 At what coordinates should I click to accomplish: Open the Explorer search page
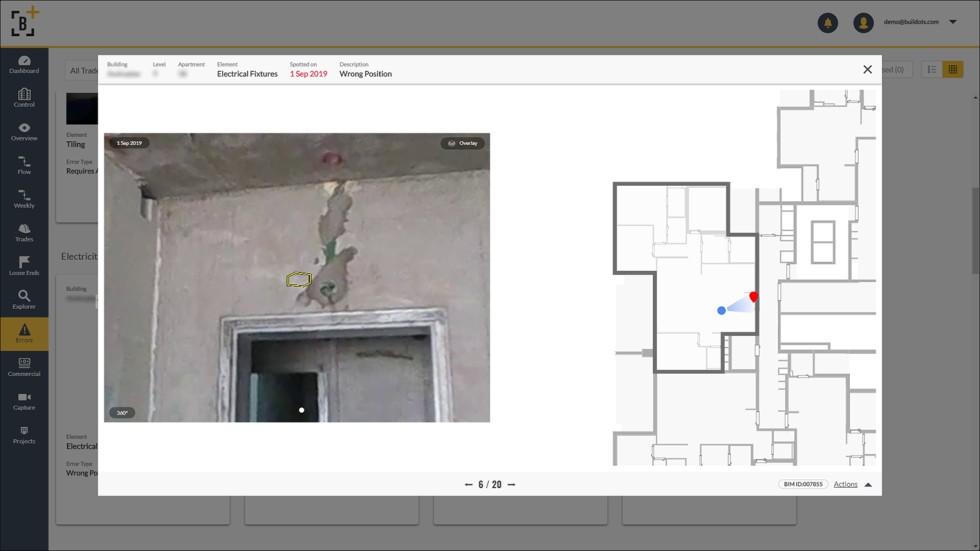(x=24, y=300)
